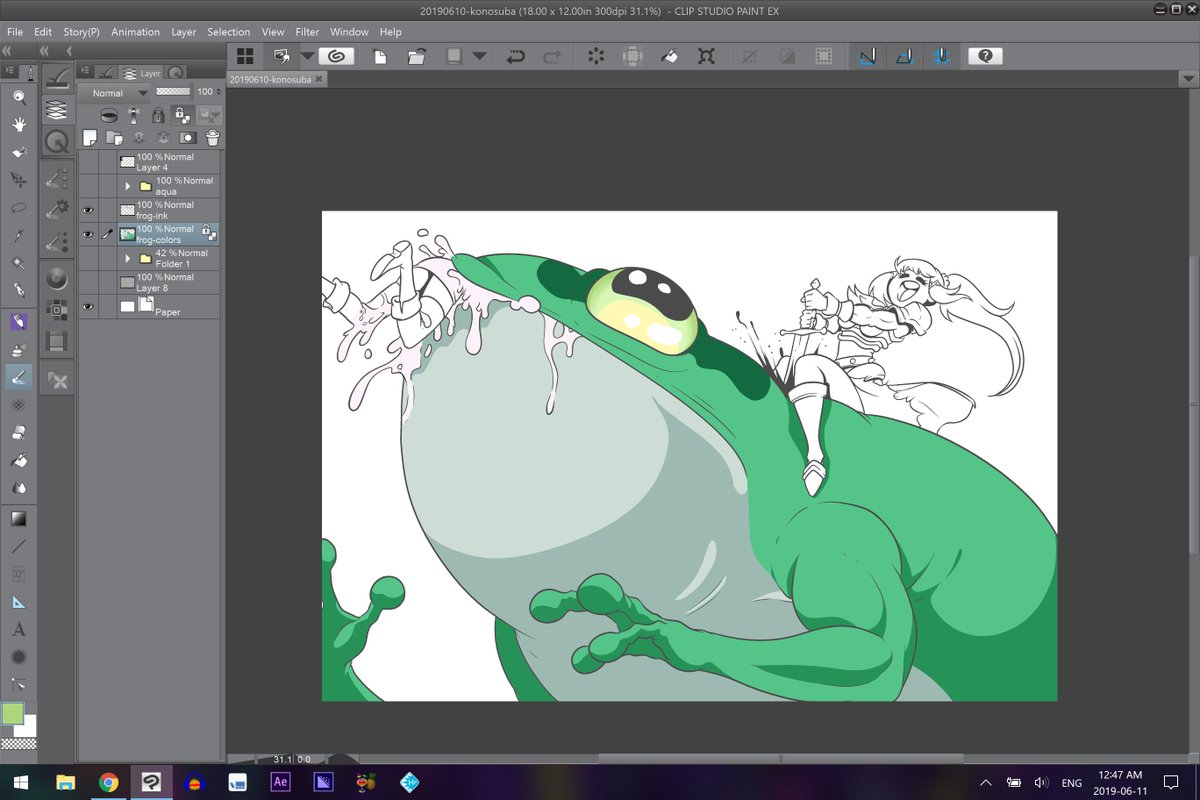The width and height of the screenshot is (1200, 800).
Task: Open the Layer menu
Action: click(x=184, y=32)
